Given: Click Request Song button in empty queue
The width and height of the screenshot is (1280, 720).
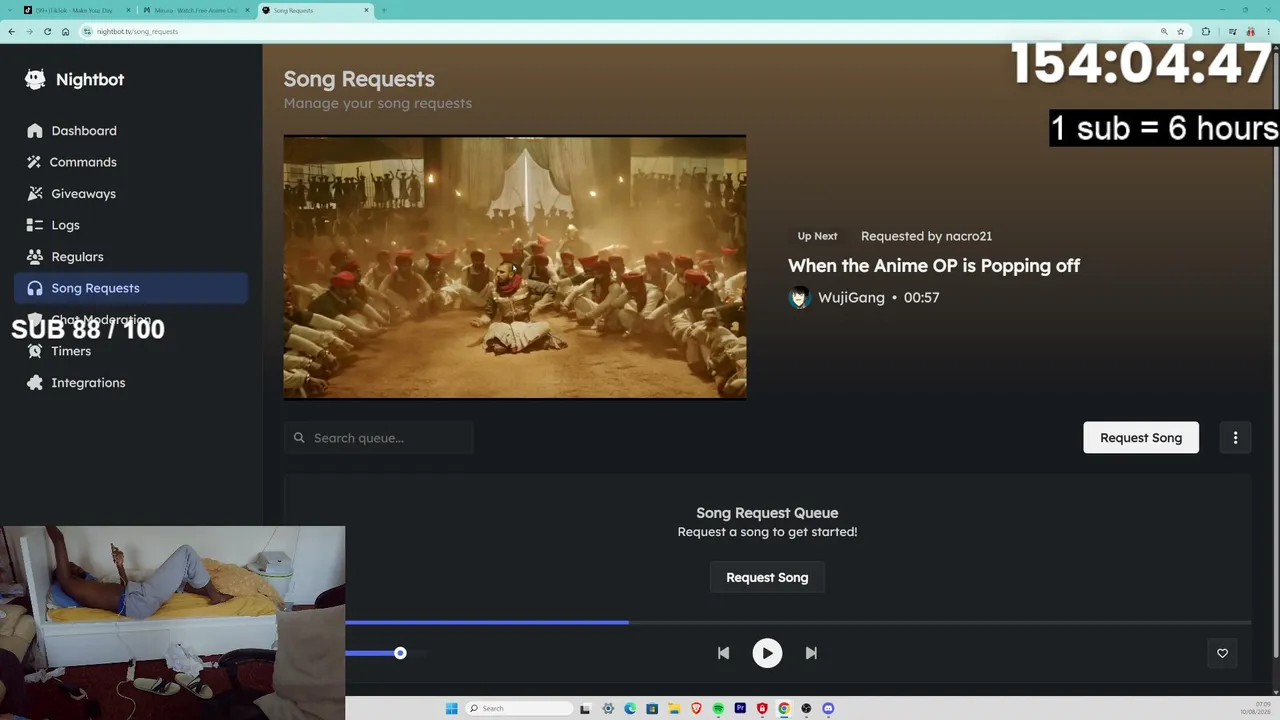Looking at the screenshot, I should [767, 577].
